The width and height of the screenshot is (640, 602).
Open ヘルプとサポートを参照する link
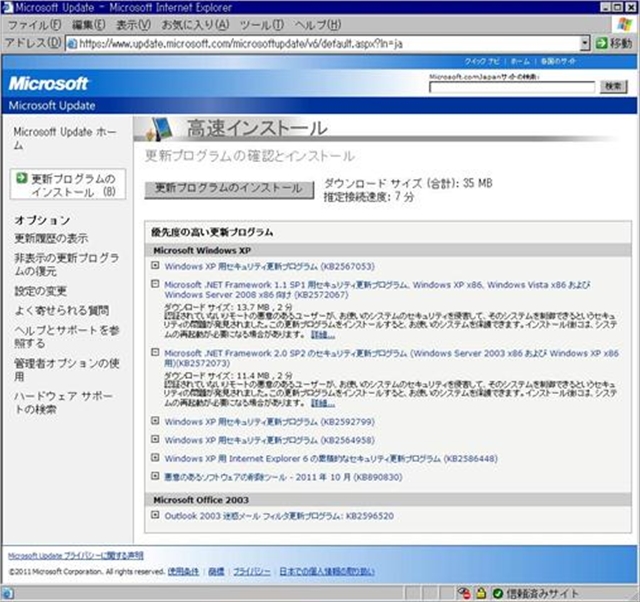67,336
